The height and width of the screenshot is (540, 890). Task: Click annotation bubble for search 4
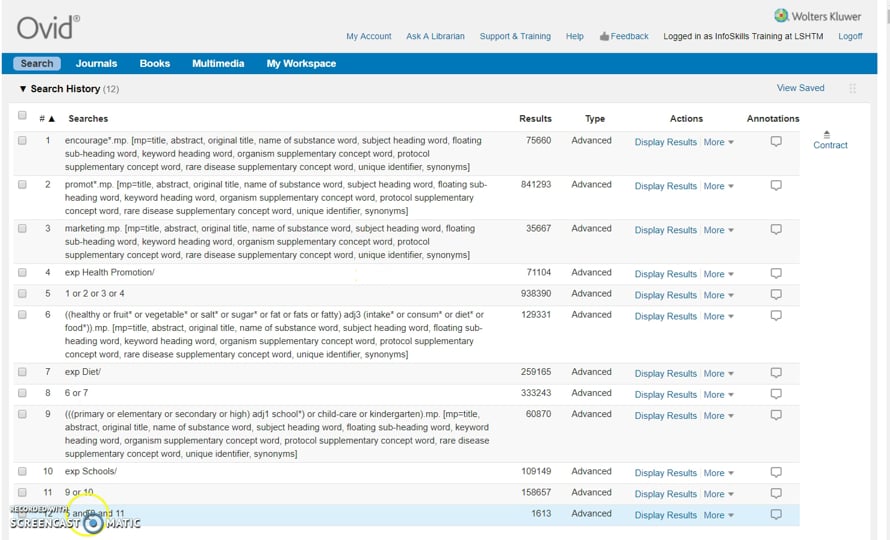pyautogui.click(x=775, y=273)
